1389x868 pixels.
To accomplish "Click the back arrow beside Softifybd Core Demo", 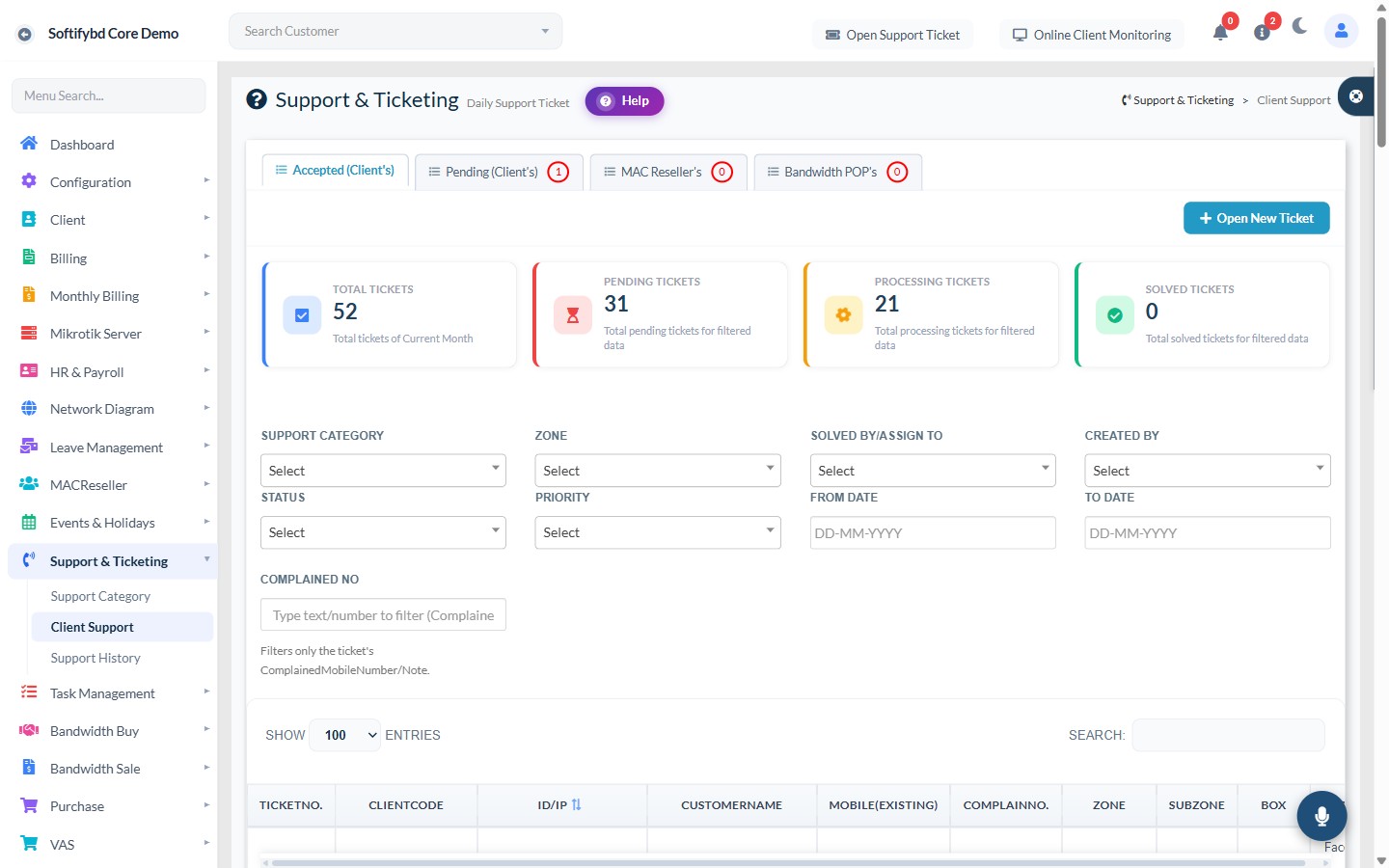I will tap(25, 34).
